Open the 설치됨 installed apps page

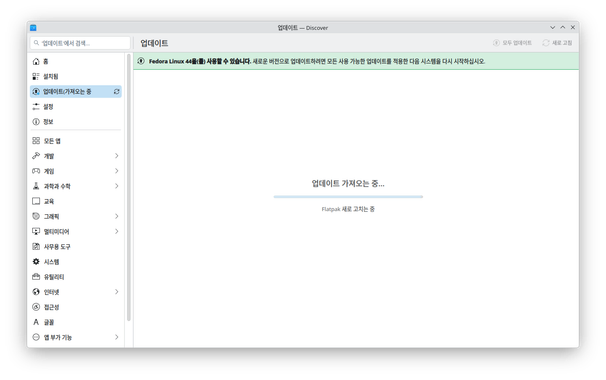76,77
